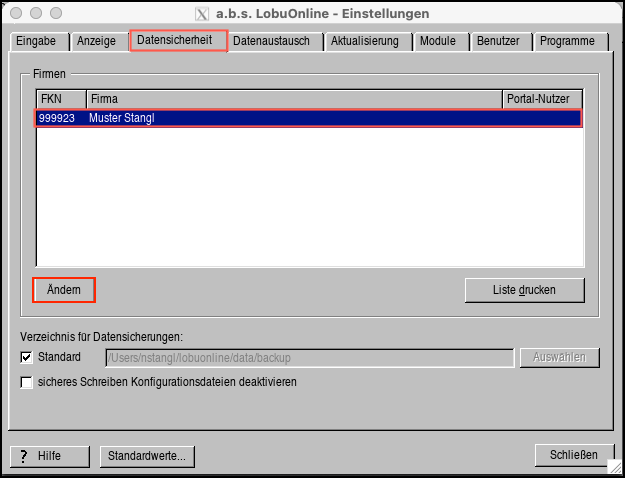
Task: Open Hilfe with the question mark button
Action: pyautogui.click(x=50, y=456)
